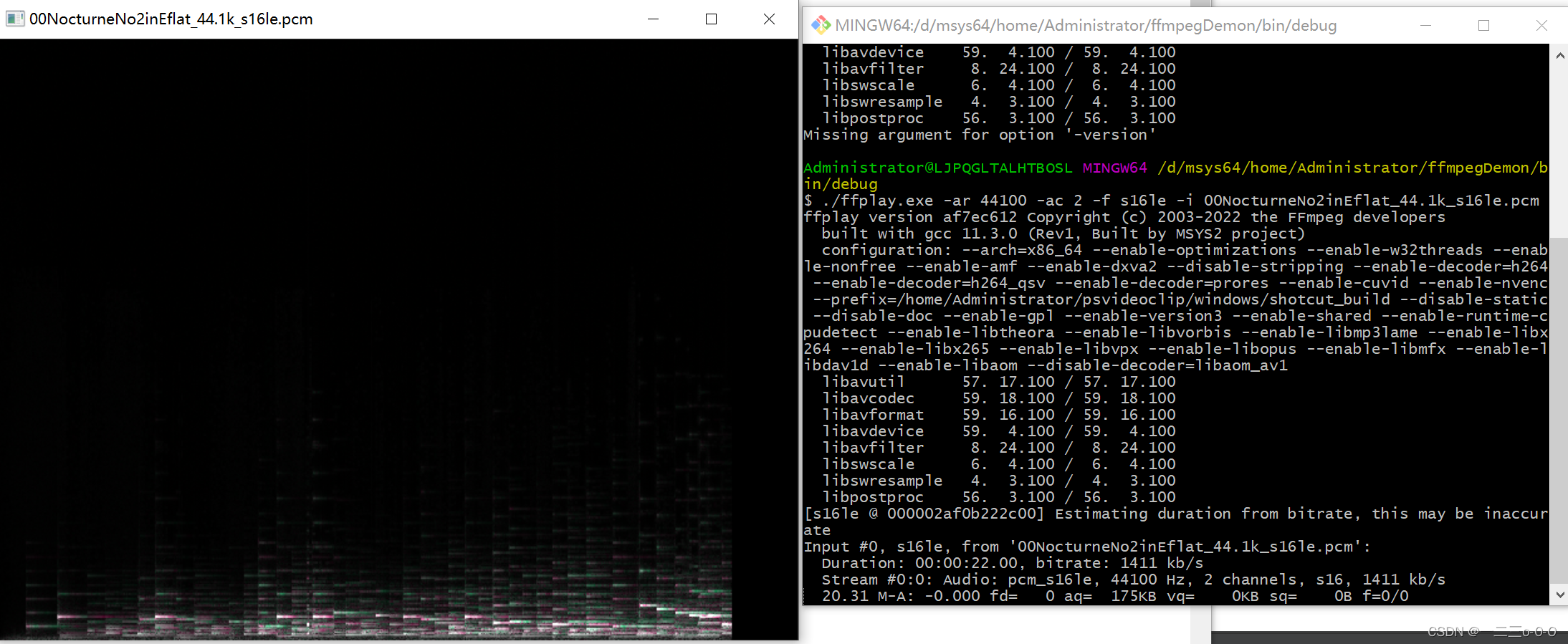
Task: Click the lower libavcodec version row
Action: click(999, 398)
